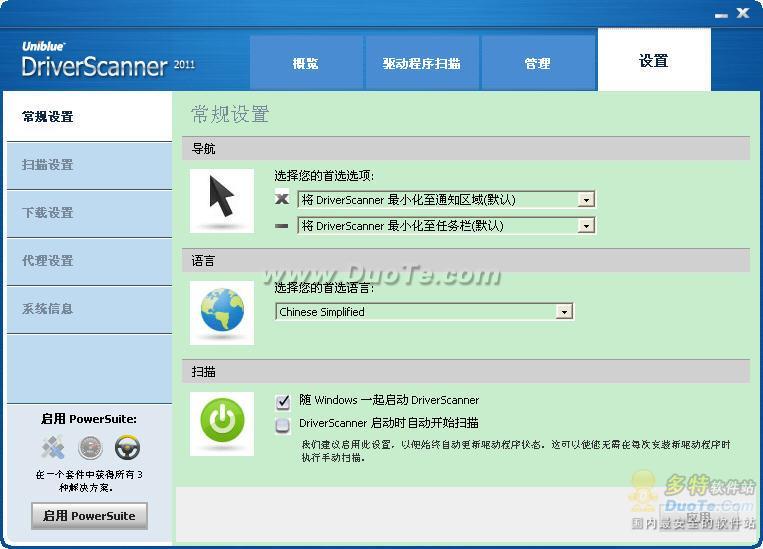Open 下载设置 in the sidebar
This screenshot has height=549, width=763.
[90, 213]
